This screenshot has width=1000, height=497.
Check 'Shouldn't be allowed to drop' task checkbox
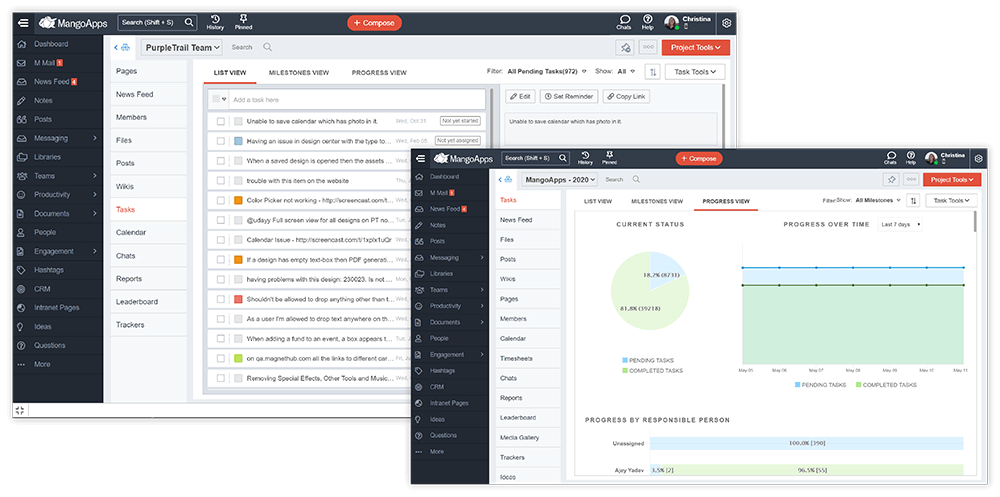[221, 299]
